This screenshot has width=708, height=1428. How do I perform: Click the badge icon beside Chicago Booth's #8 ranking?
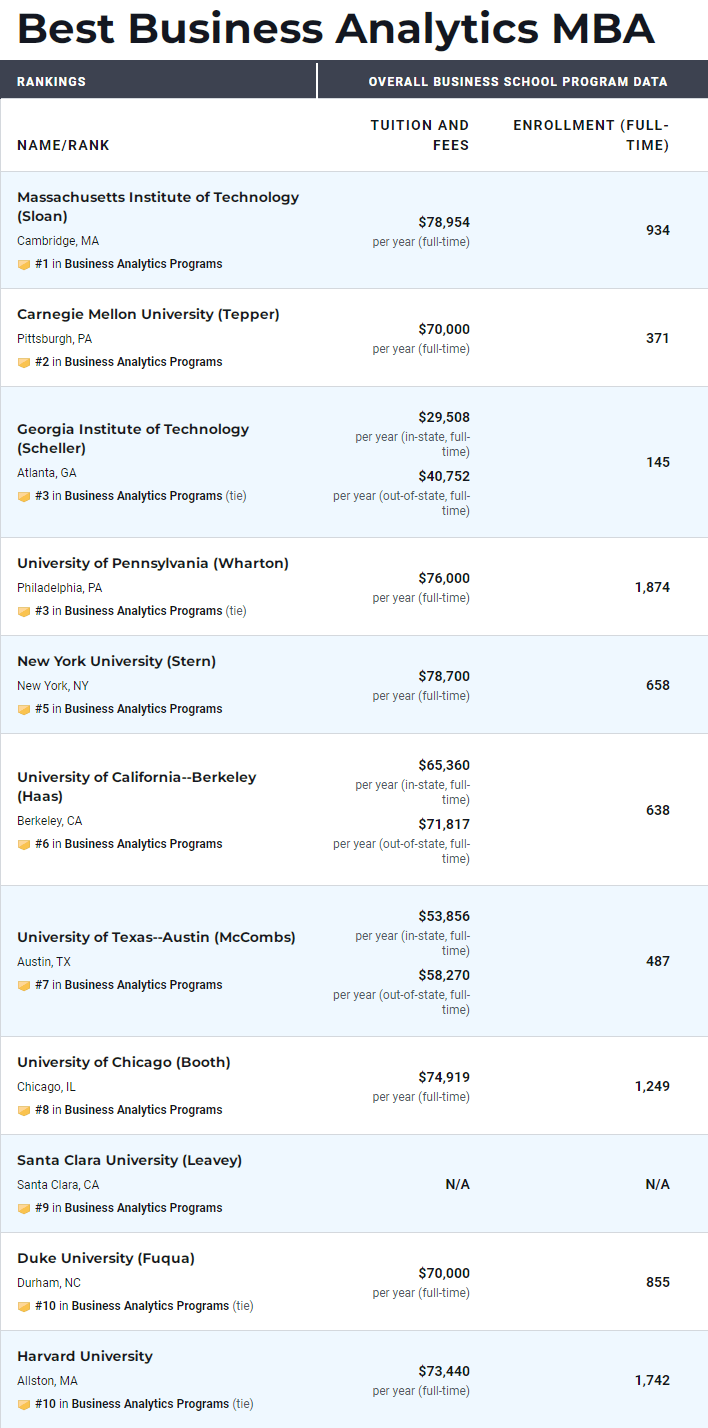click(24, 1111)
